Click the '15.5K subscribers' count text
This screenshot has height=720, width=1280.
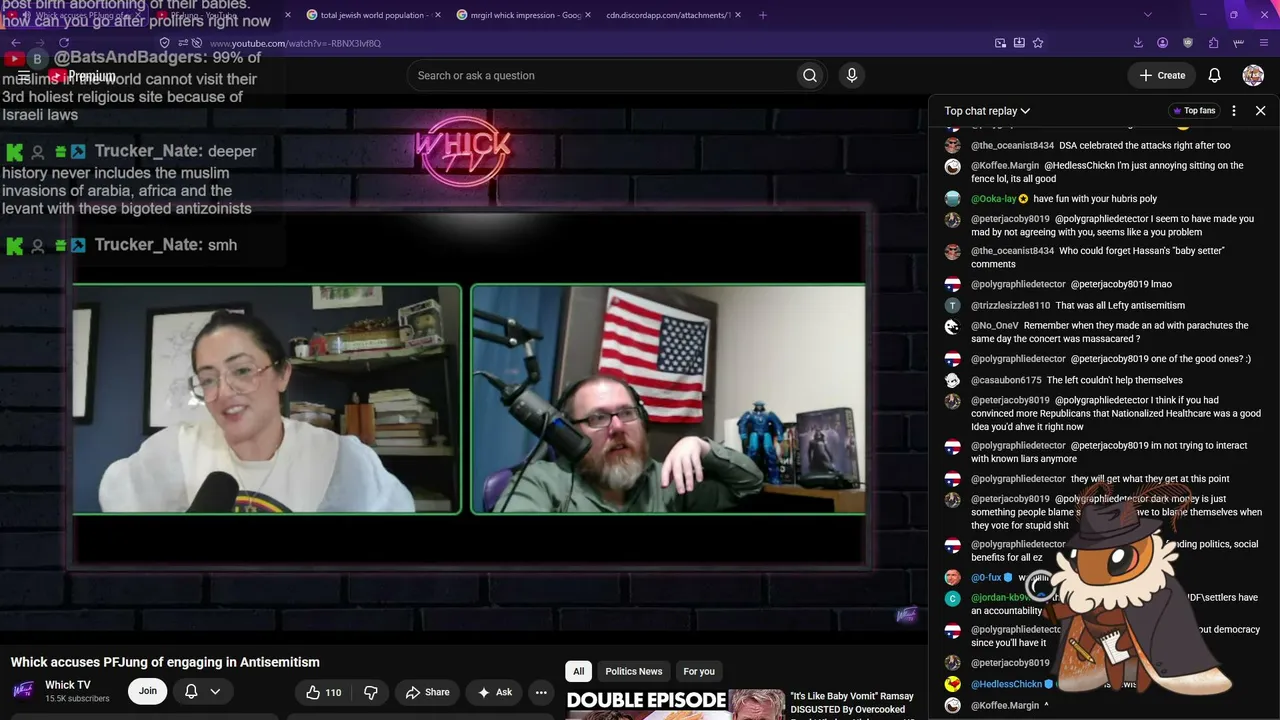click(x=77, y=699)
